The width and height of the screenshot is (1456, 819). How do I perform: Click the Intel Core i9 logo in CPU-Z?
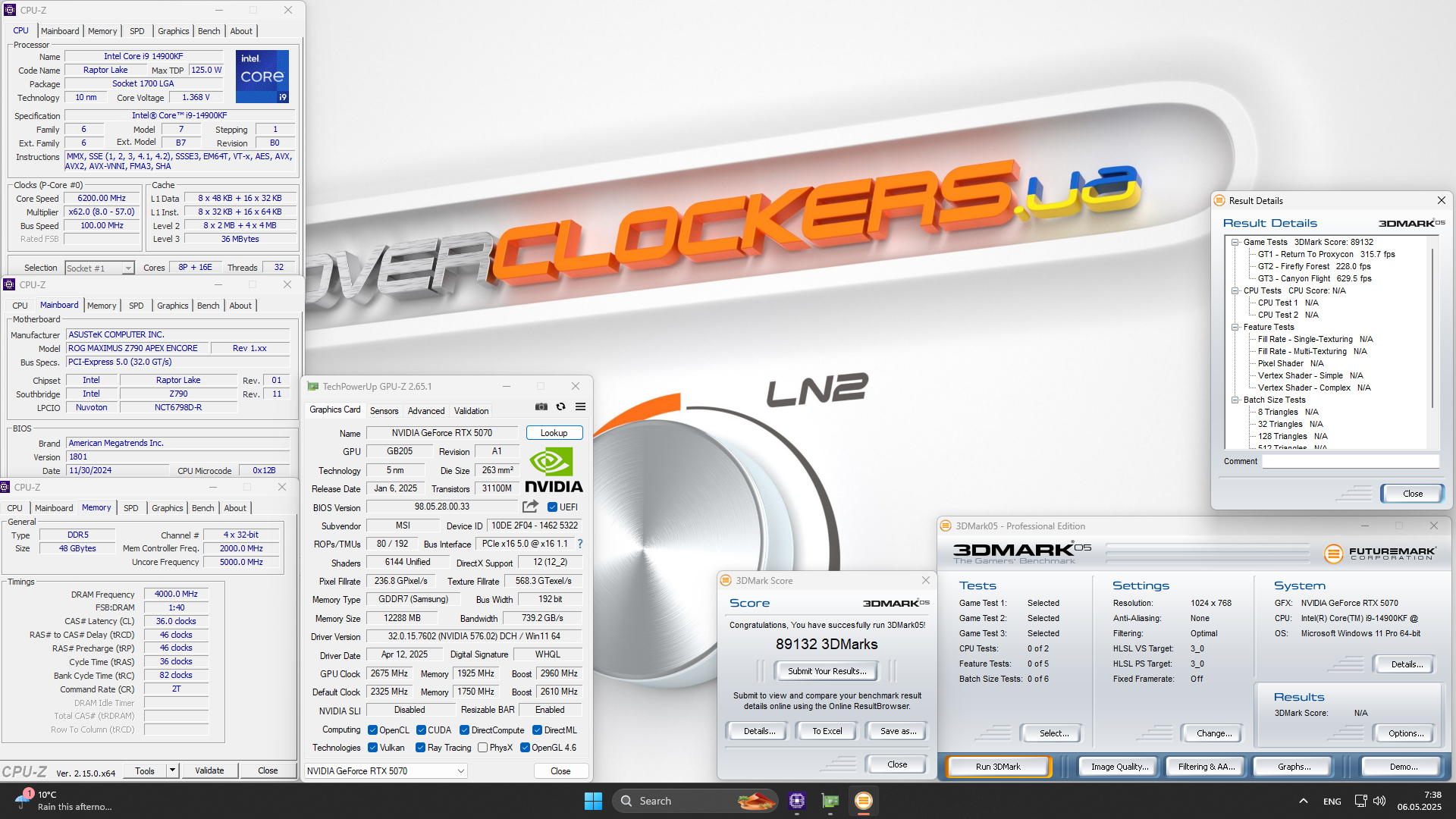[262, 77]
